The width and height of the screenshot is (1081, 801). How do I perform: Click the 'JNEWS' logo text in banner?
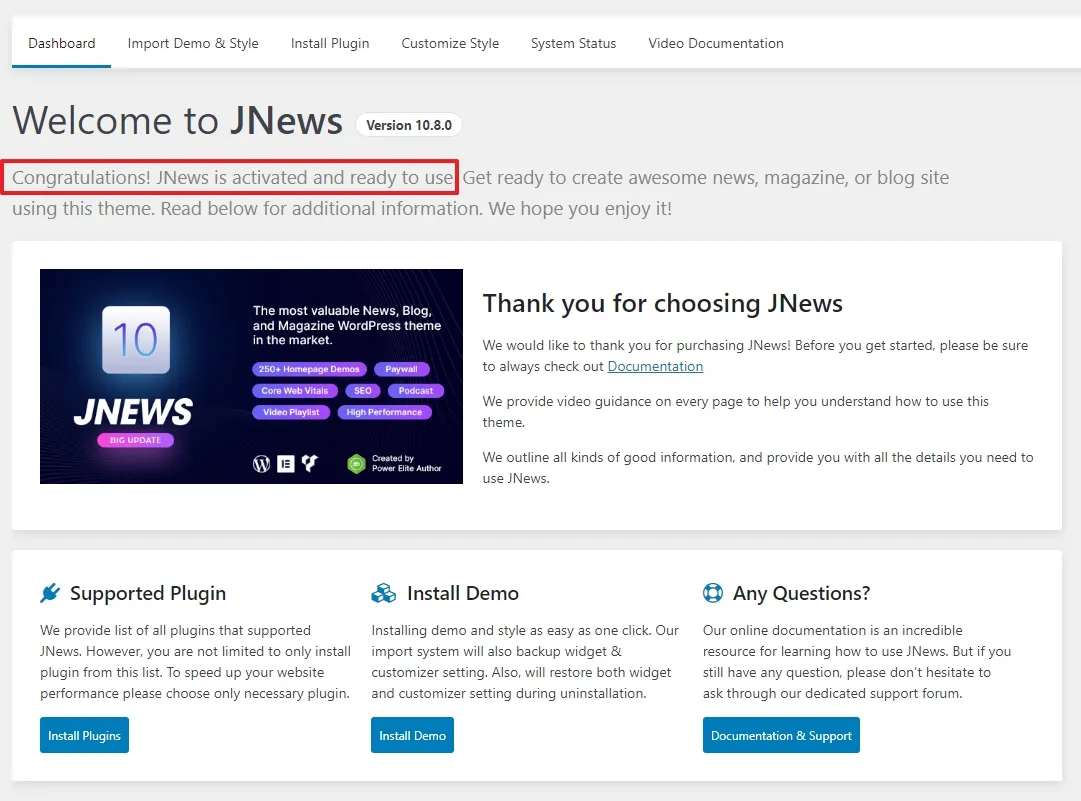(x=133, y=412)
